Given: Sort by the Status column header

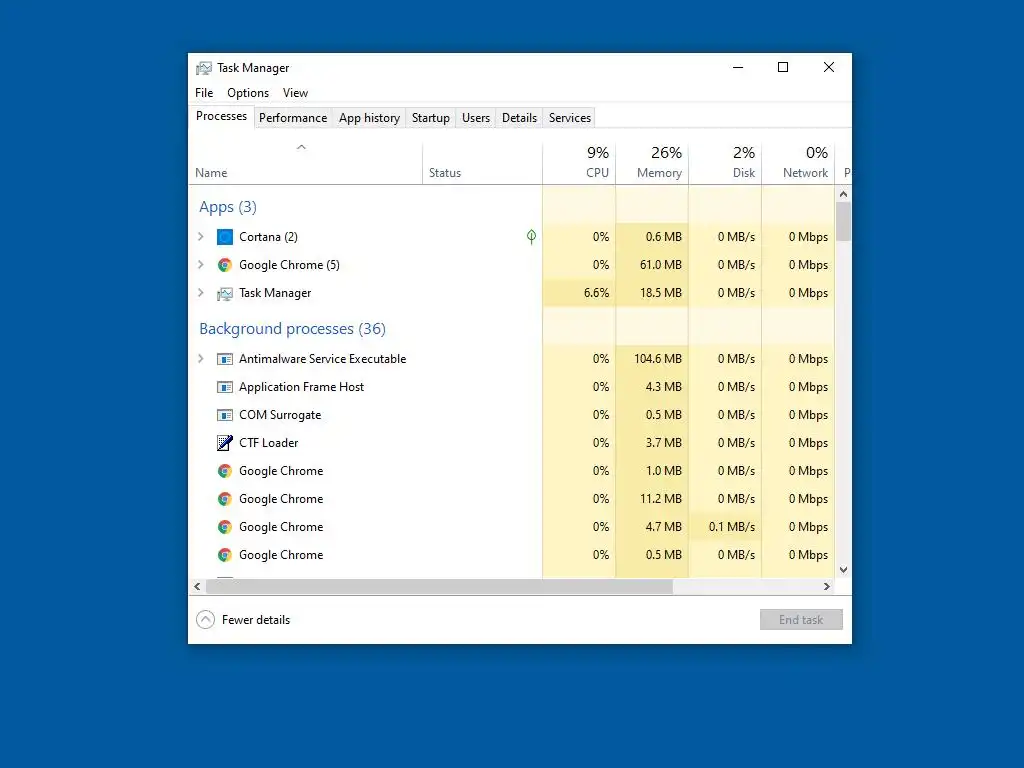Looking at the screenshot, I should click(483, 163).
